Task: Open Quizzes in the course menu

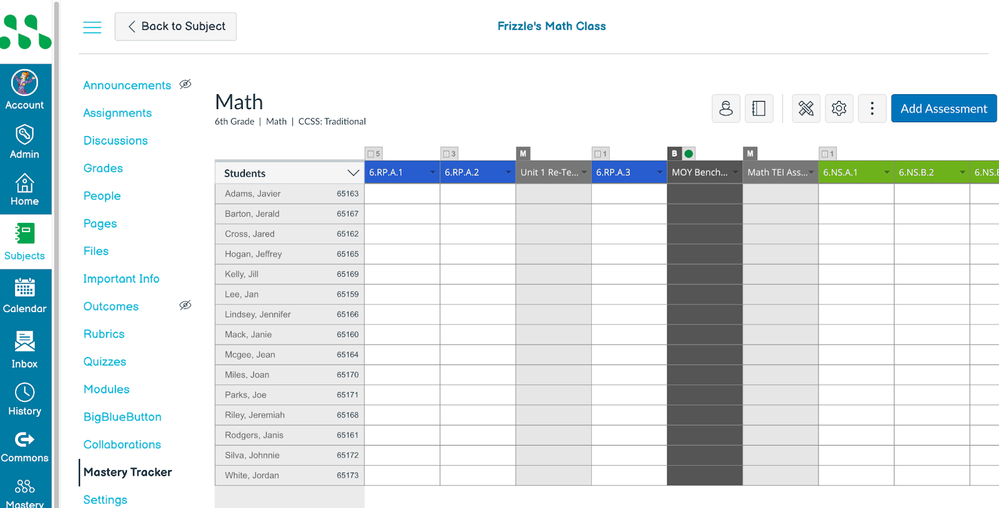Action: [x=105, y=362]
